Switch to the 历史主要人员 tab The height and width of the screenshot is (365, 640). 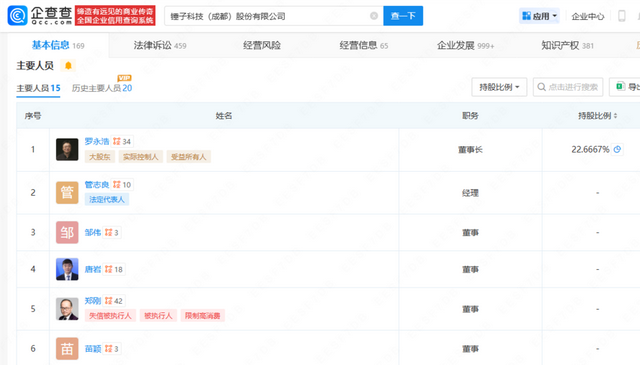pos(102,88)
